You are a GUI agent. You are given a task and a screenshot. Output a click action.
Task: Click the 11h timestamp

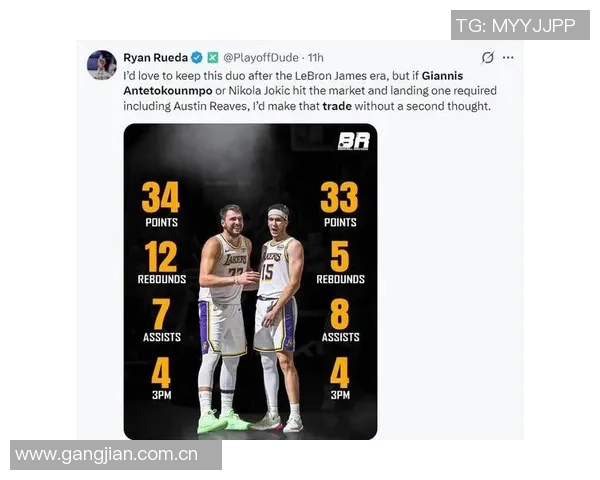coord(316,58)
